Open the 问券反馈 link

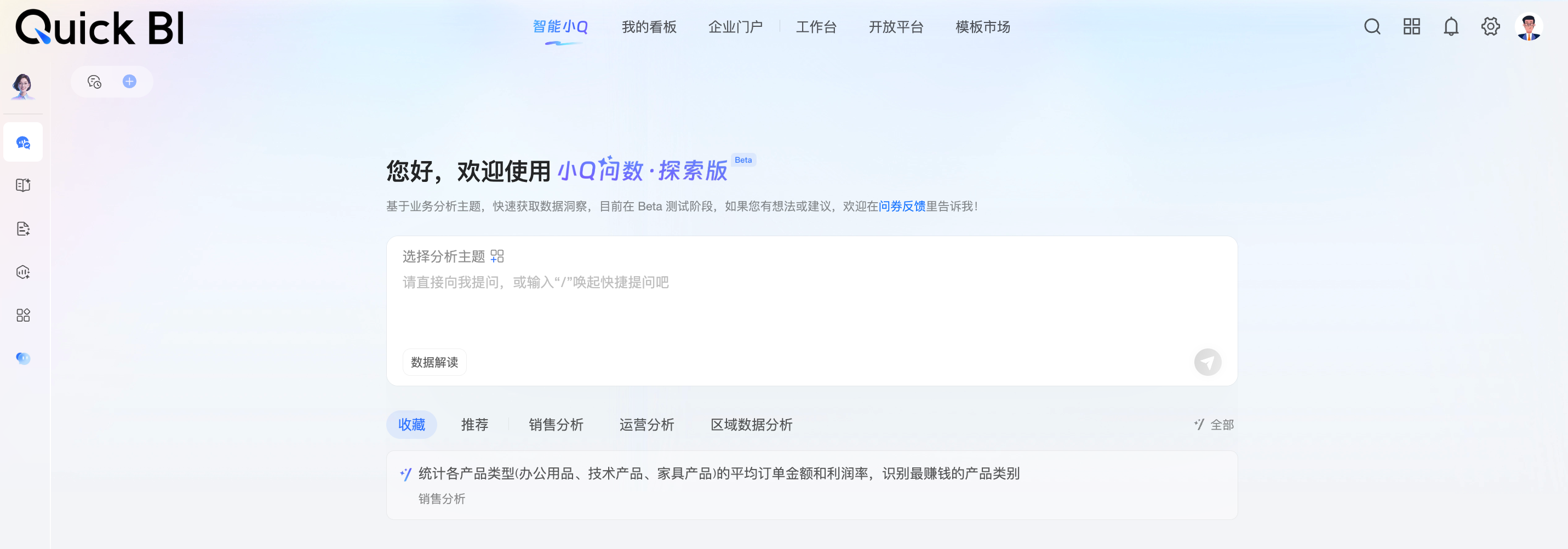point(901,207)
